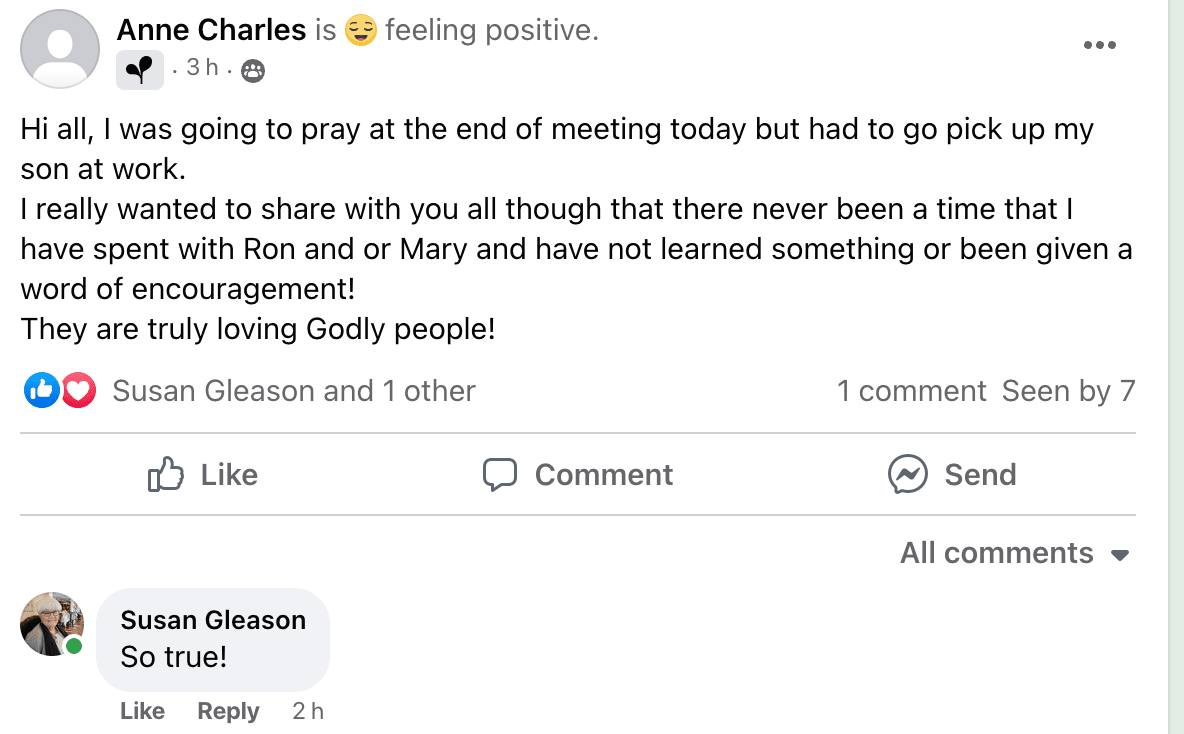The height and width of the screenshot is (734, 1184).
Task: Click the Messenger Send icon
Action: [907, 474]
